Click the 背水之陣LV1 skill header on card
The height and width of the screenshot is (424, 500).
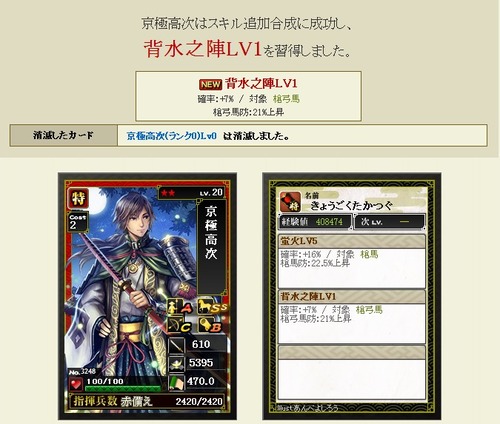[x=352, y=296]
